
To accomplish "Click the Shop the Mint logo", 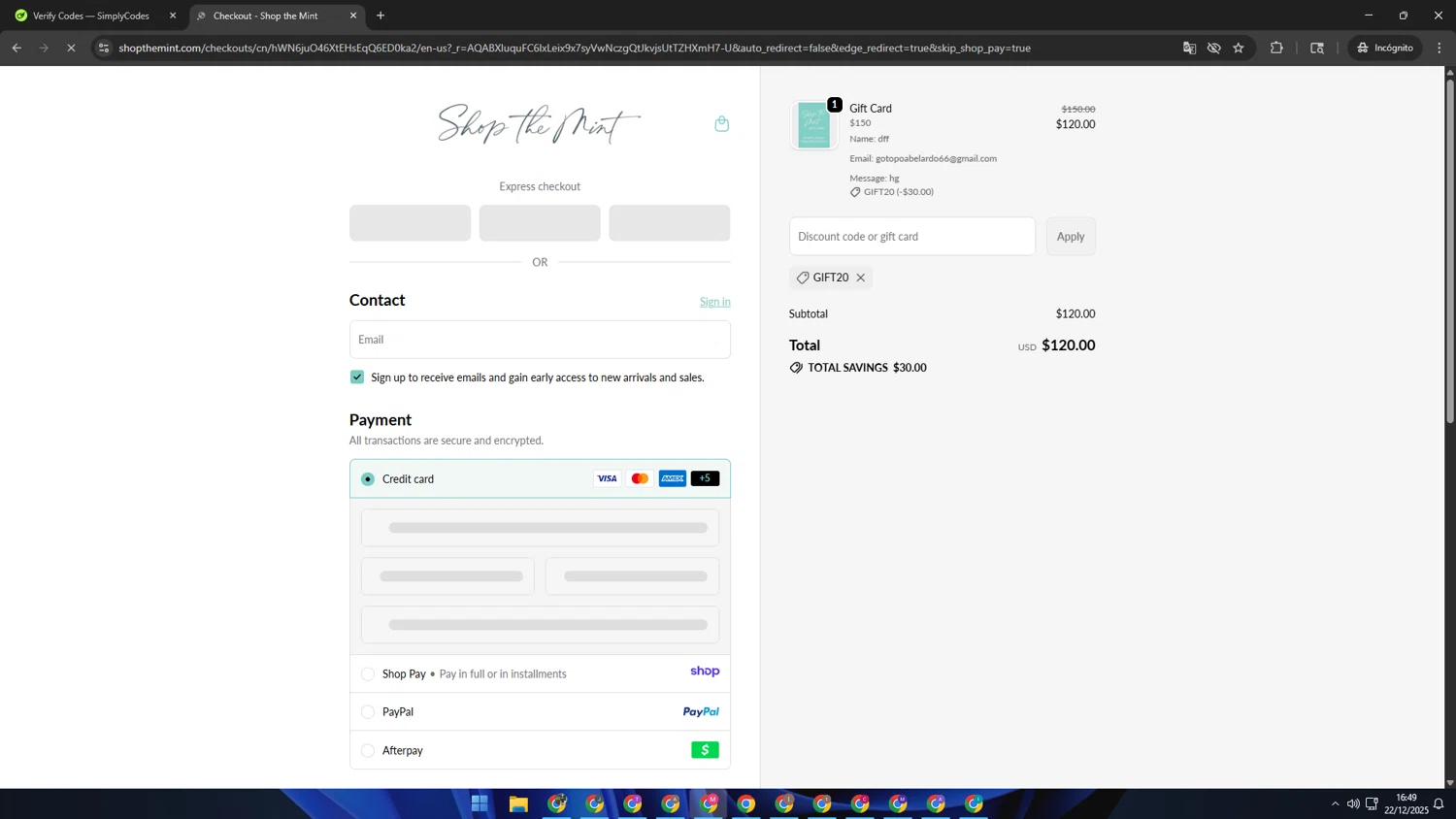I will point(540,124).
